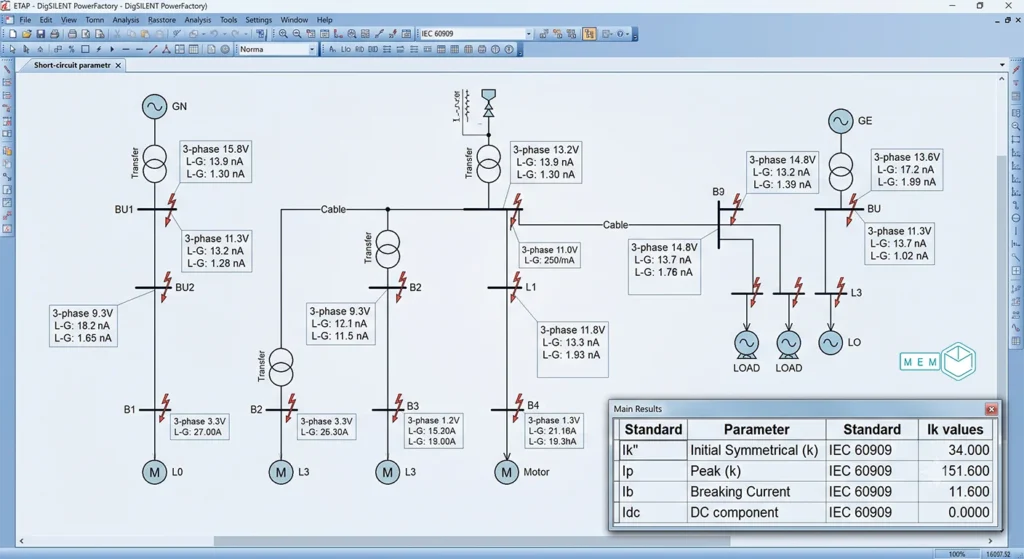This screenshot has width=1024, height=559.
Task: Click the MEM logo badge
Action: pos(938,361)
